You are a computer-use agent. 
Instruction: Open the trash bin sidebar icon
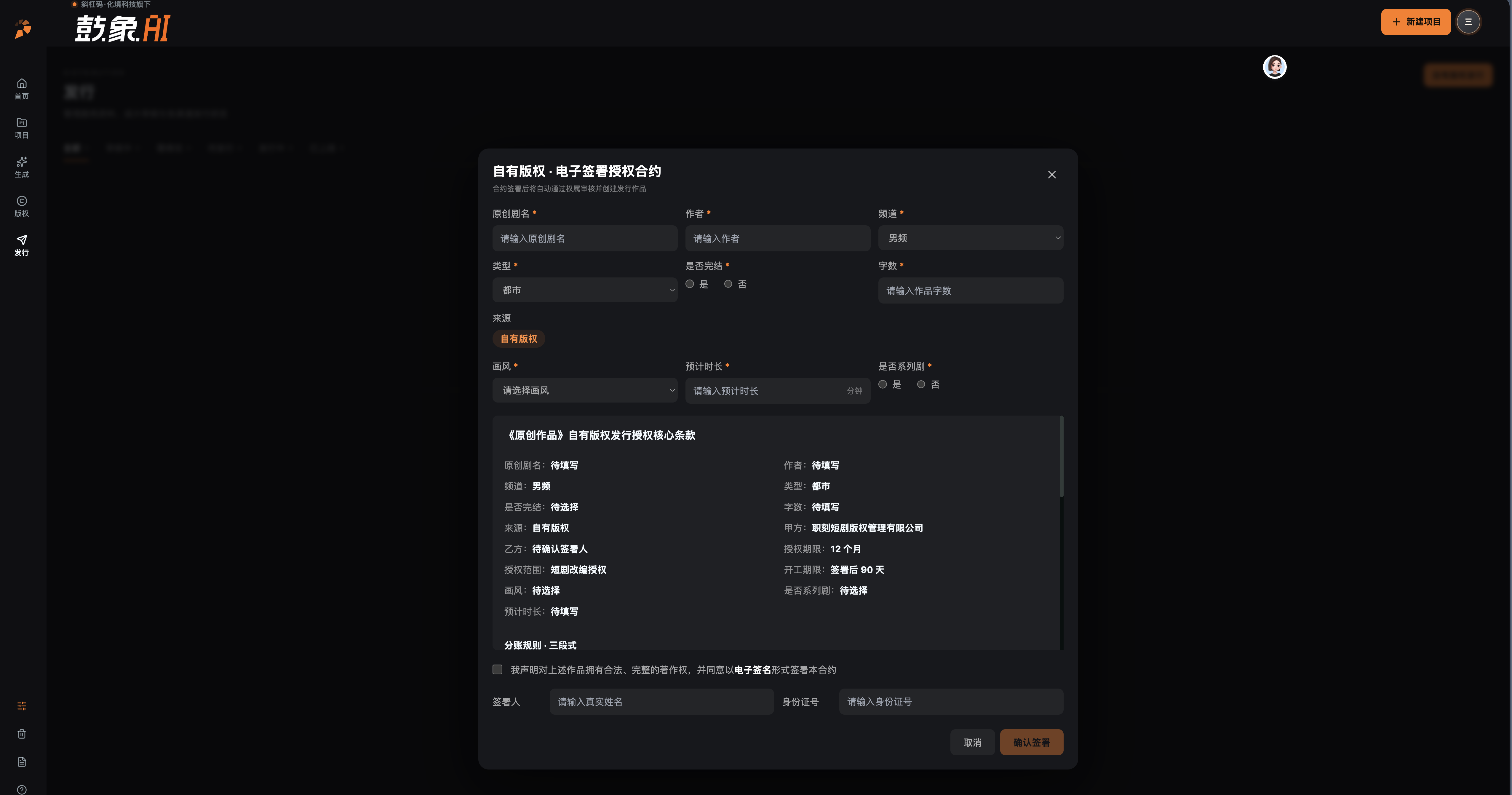22,734
